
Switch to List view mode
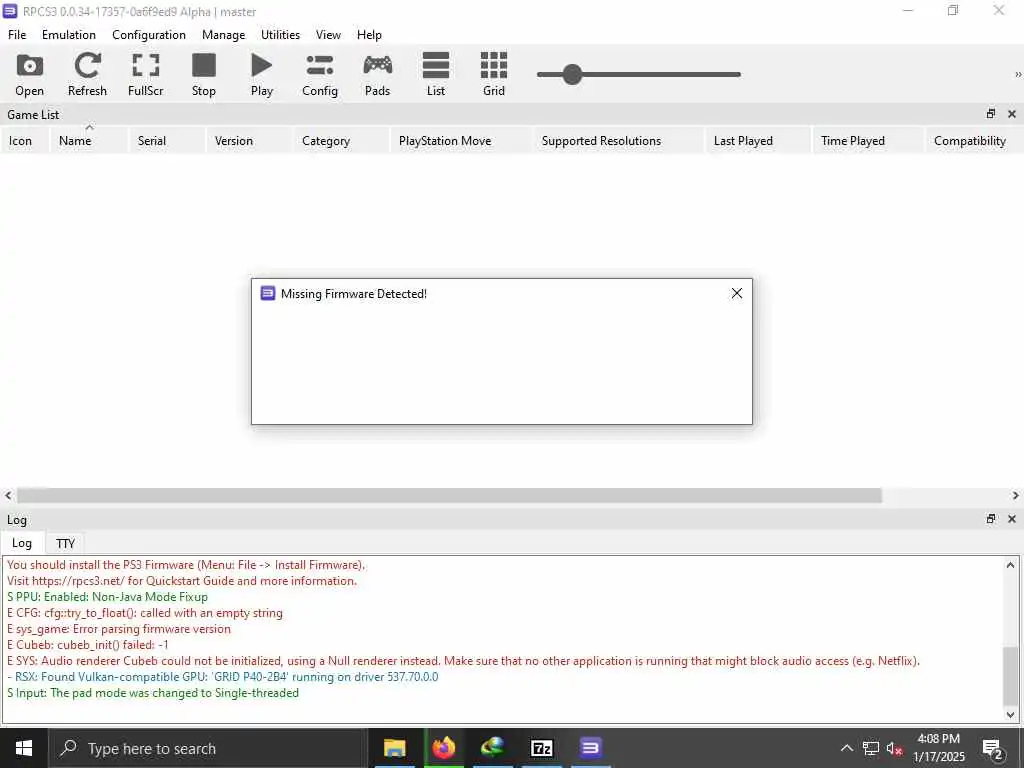coord(436,74)
